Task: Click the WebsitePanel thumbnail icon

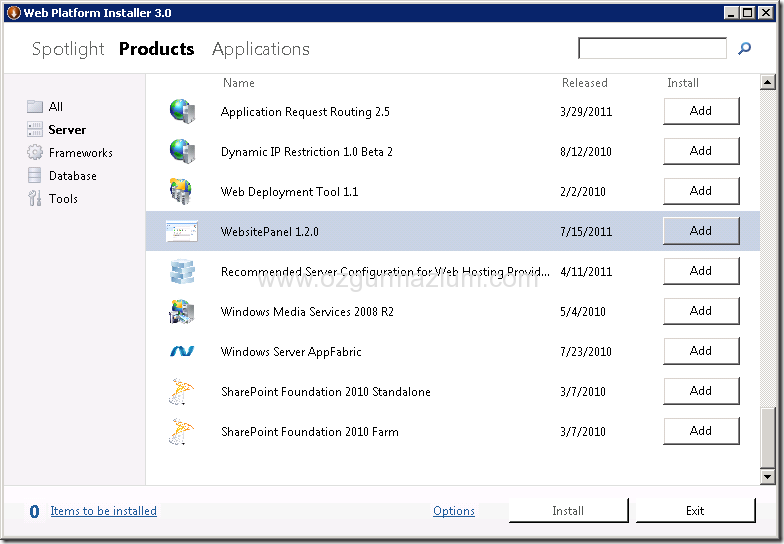Action: coord(182,231)
